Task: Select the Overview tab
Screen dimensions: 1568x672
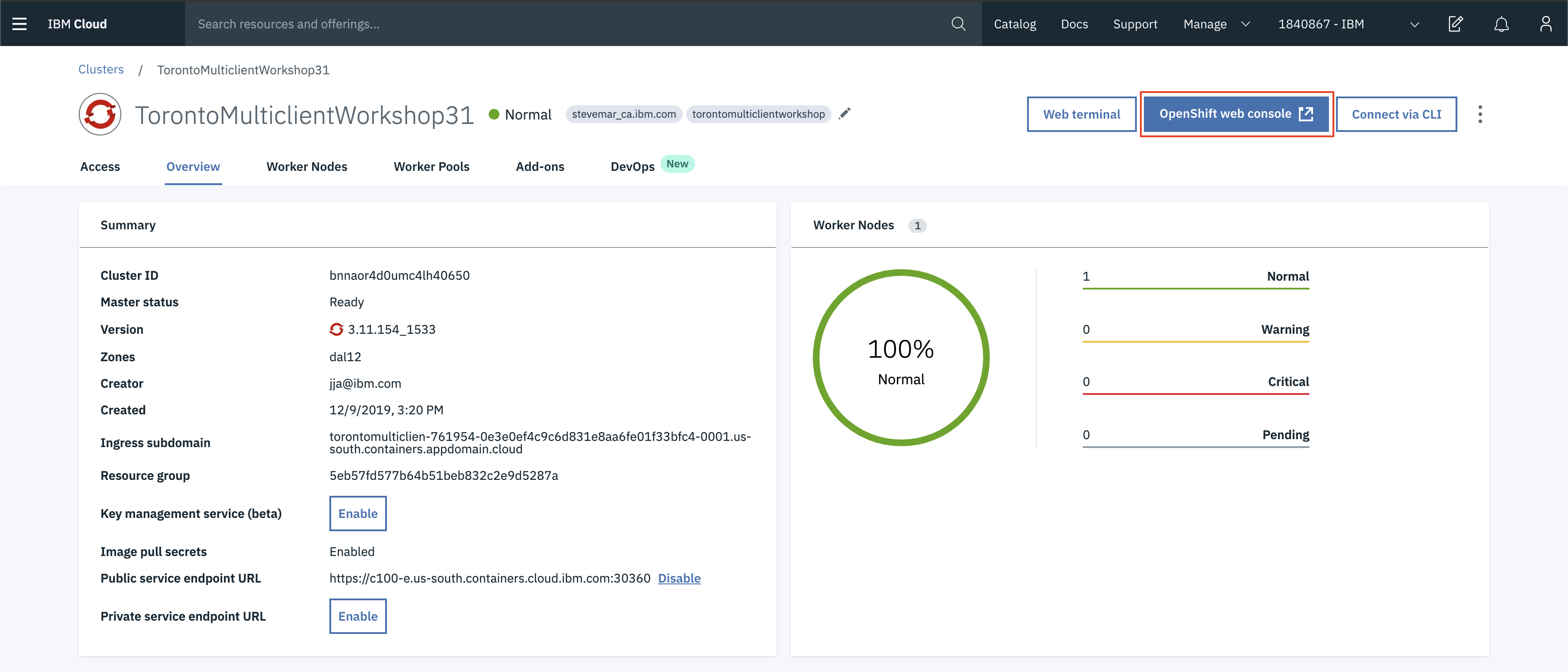Action: (193, 166)
